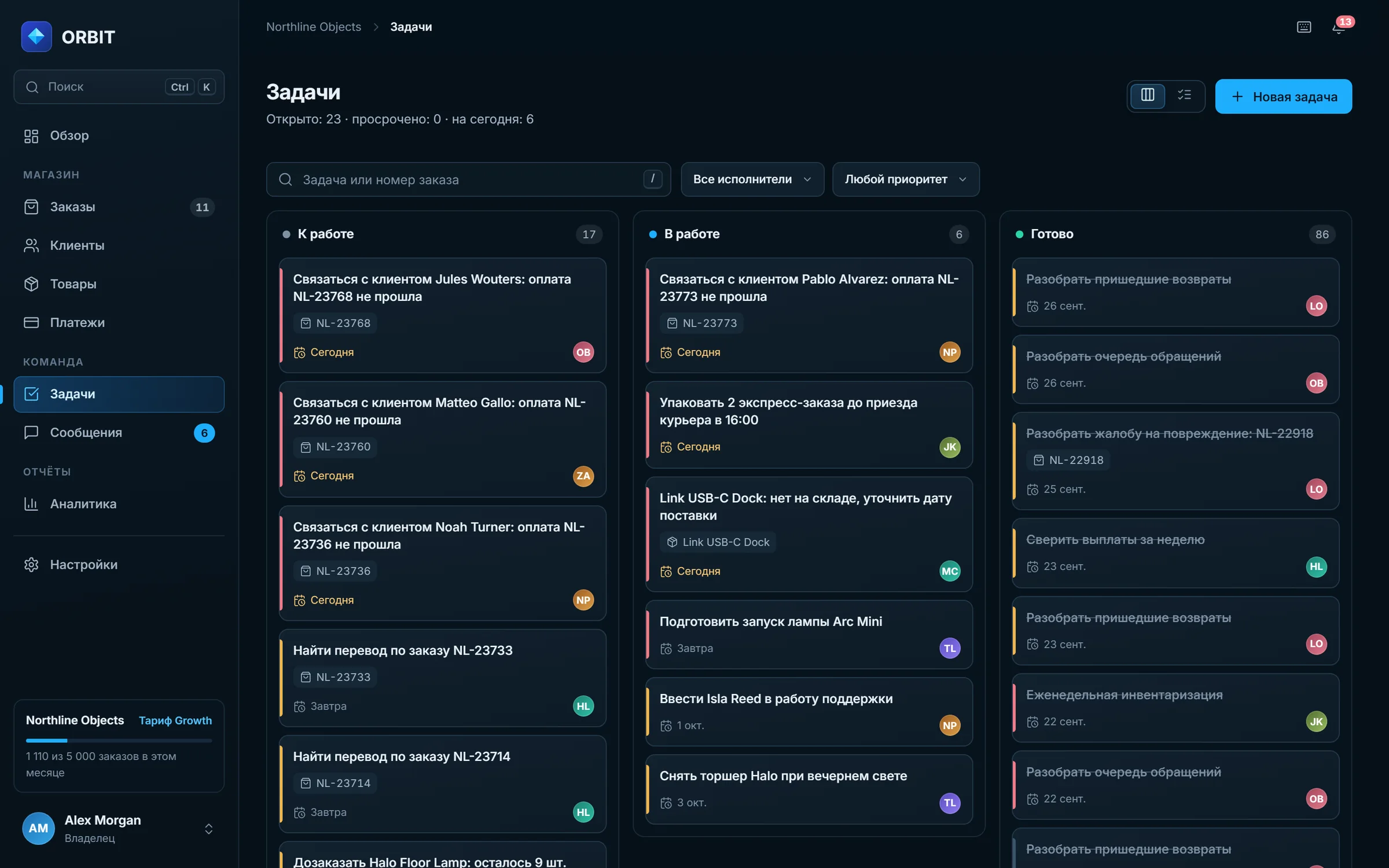Screen dimensions: 1389x868
Task: Open Аналитика in sidebar
Action: coord(119,504)
